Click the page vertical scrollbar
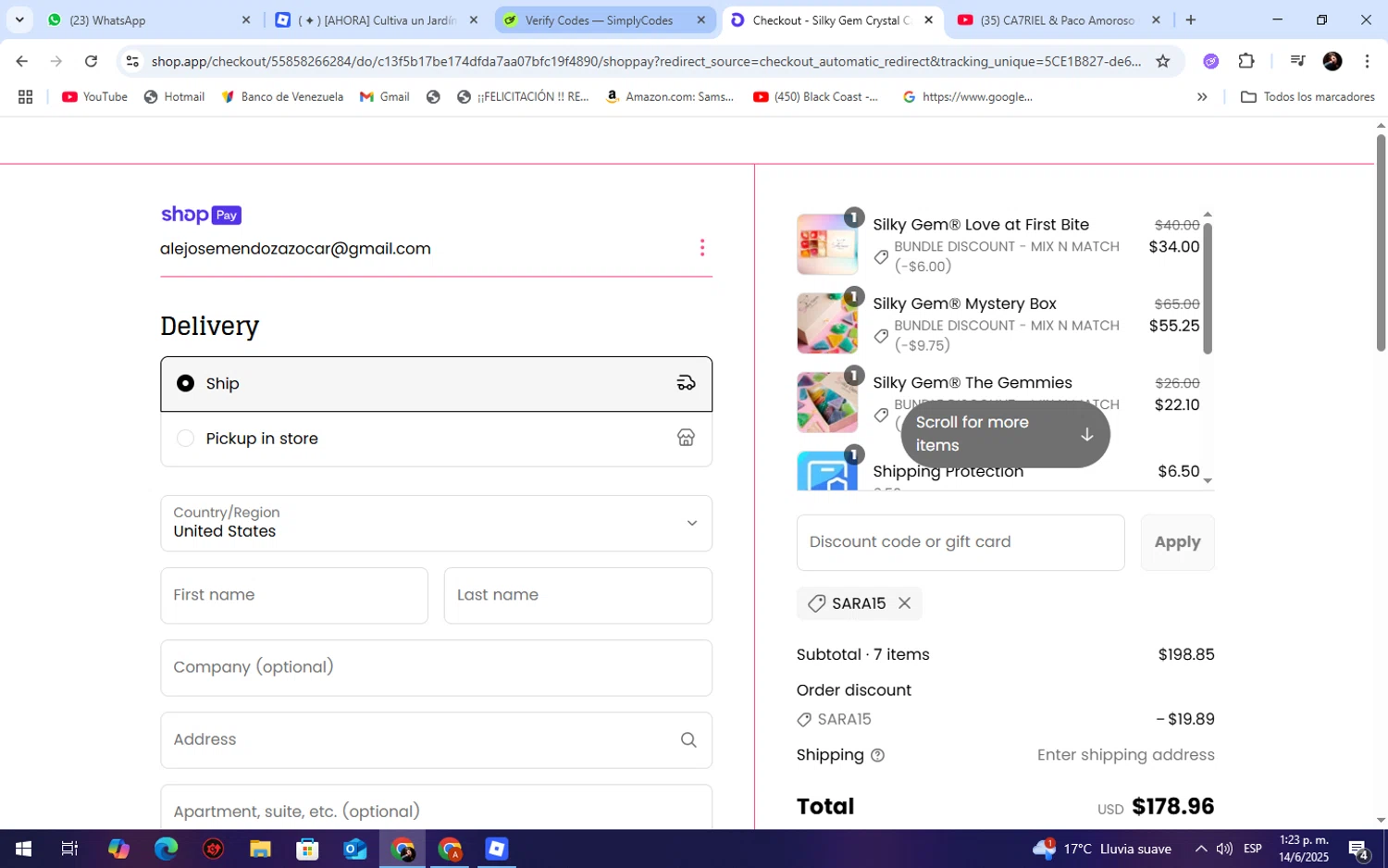The width and height of the screenshot is (1388, 868). point(1381,242)
